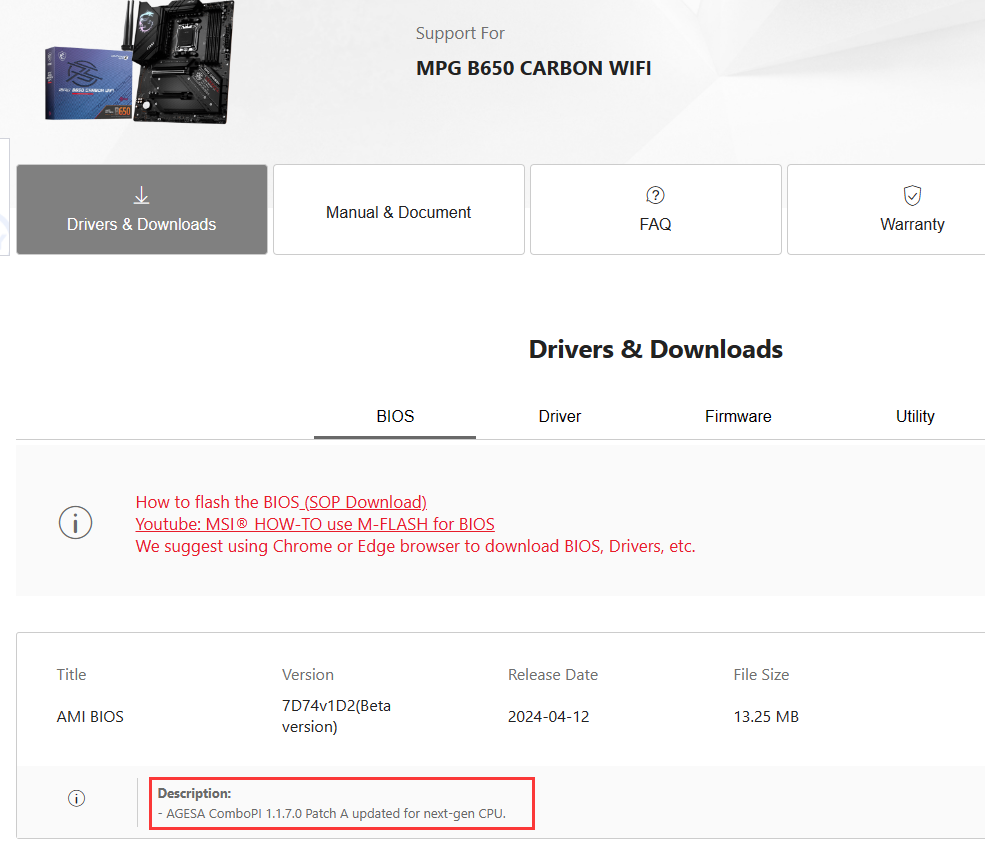
Task: Click the large info icon beside the flash instructions
Action: click(75, 523)
